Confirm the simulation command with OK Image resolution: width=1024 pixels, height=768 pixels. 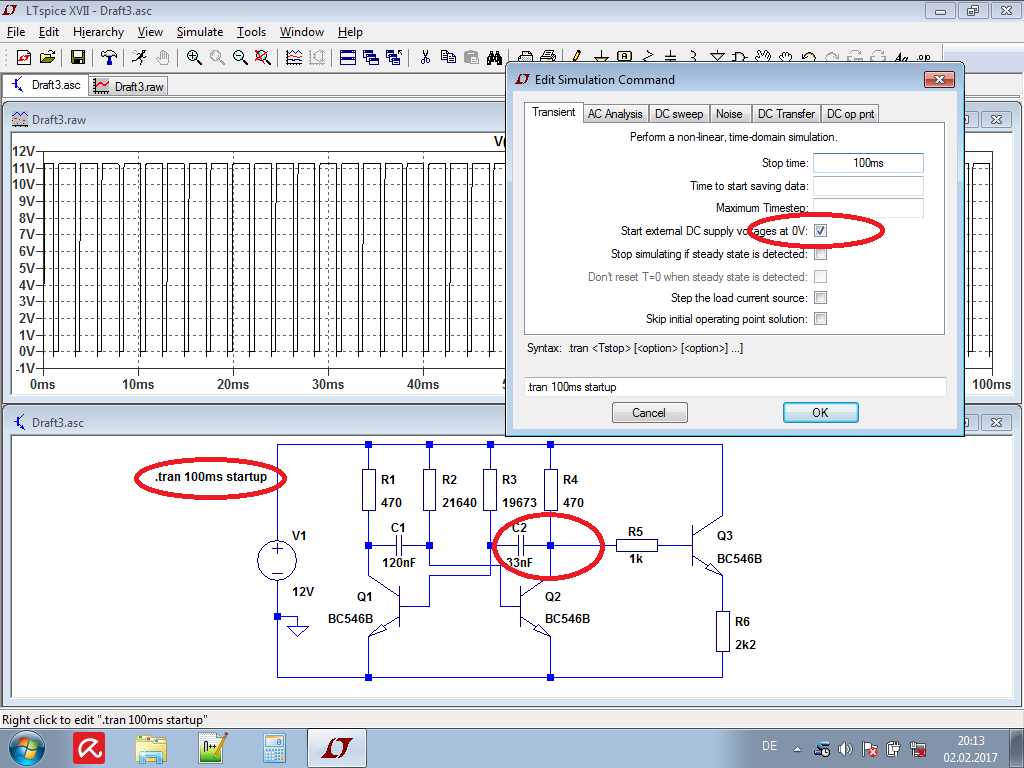tap(820, 413)
